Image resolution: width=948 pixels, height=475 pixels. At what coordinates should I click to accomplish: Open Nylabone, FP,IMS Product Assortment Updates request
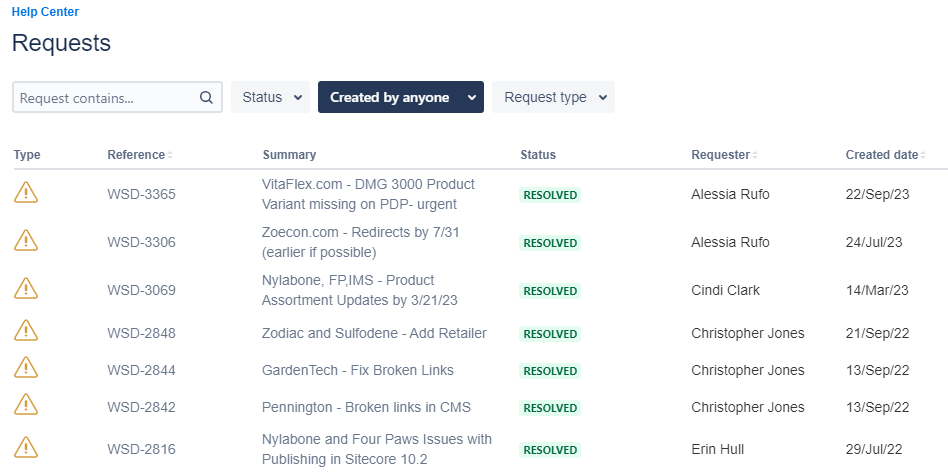pos(360,290)
